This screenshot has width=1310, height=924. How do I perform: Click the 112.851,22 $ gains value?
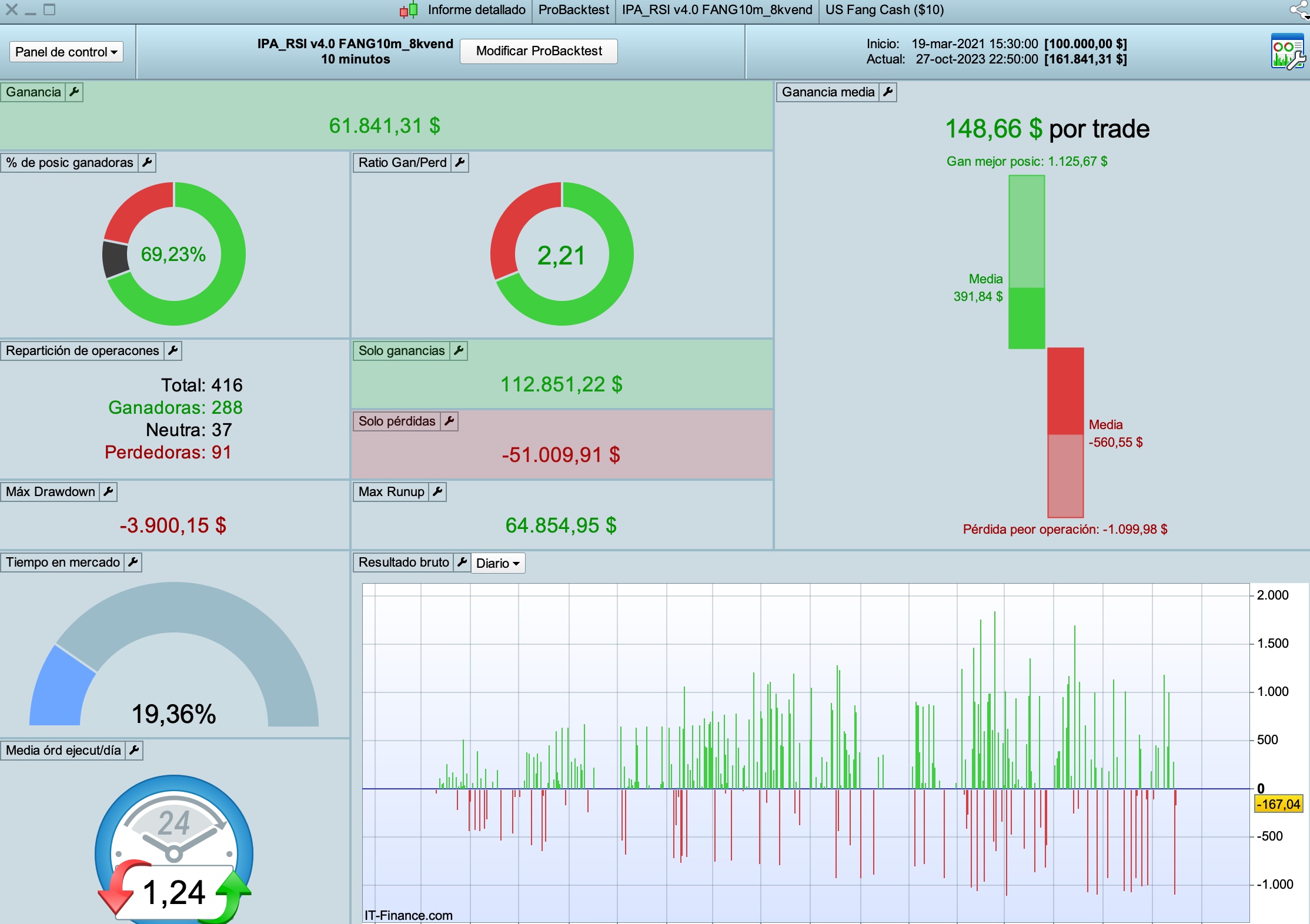[x=562, y=384]
